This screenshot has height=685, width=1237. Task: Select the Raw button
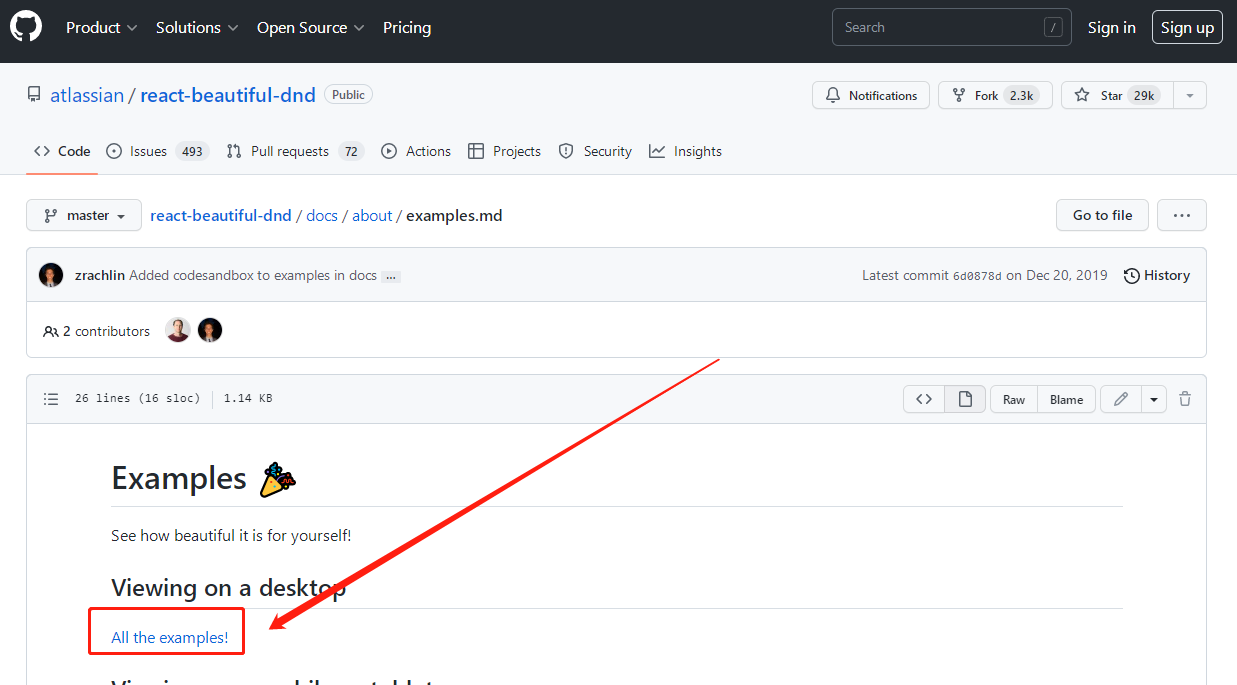point(1014,399)
